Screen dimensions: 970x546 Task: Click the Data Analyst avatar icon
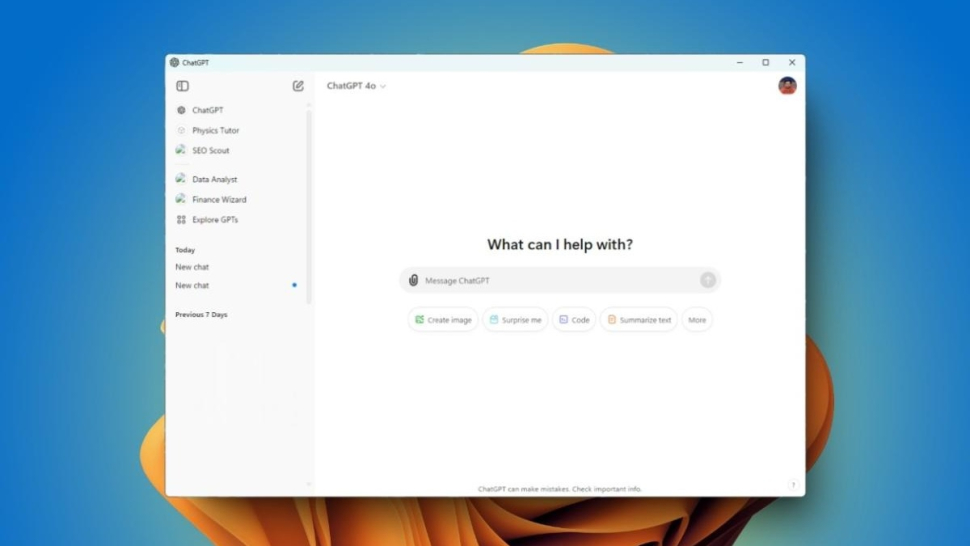(181, 179)
